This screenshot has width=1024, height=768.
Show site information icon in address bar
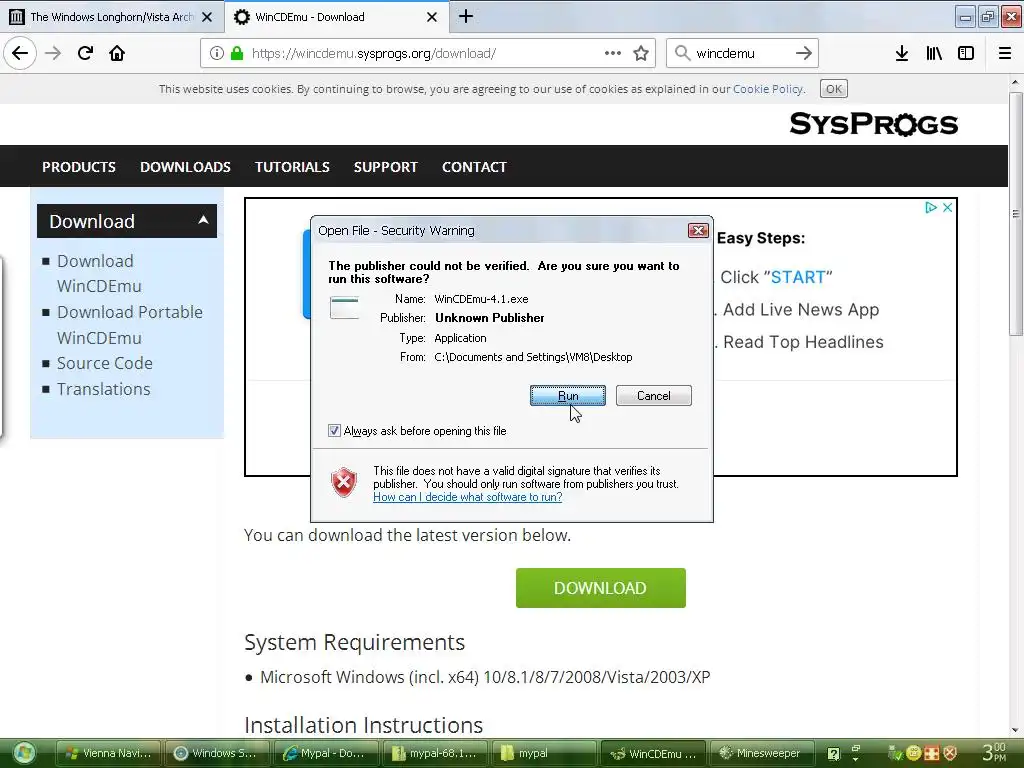(217, 54)
